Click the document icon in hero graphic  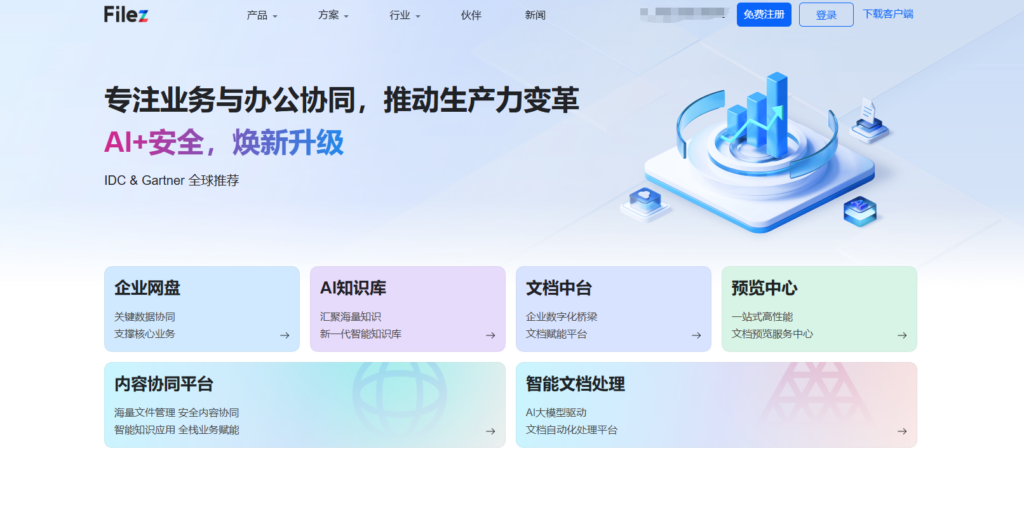click(869, 120)
